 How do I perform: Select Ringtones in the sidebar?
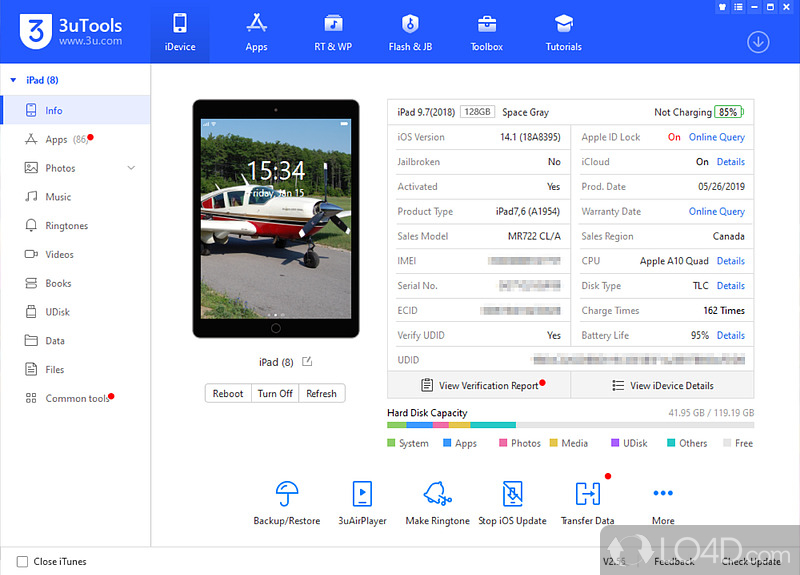[66, 226]
